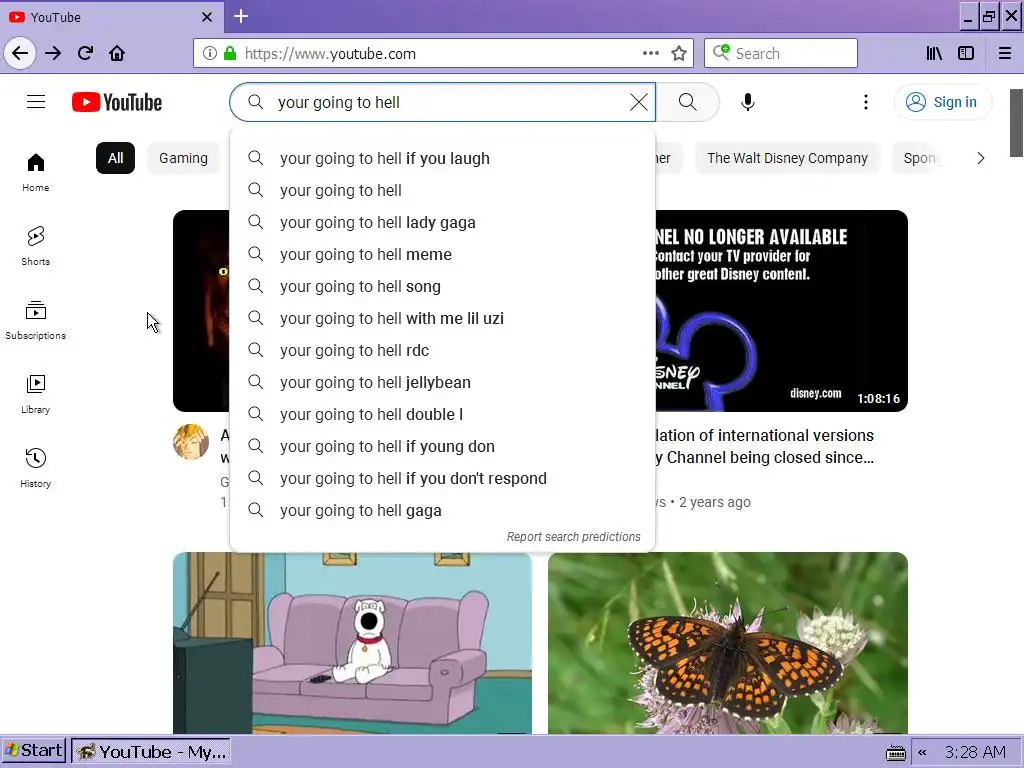
Task: Go to the YouTube logo homepage
Action: point(117,103)
